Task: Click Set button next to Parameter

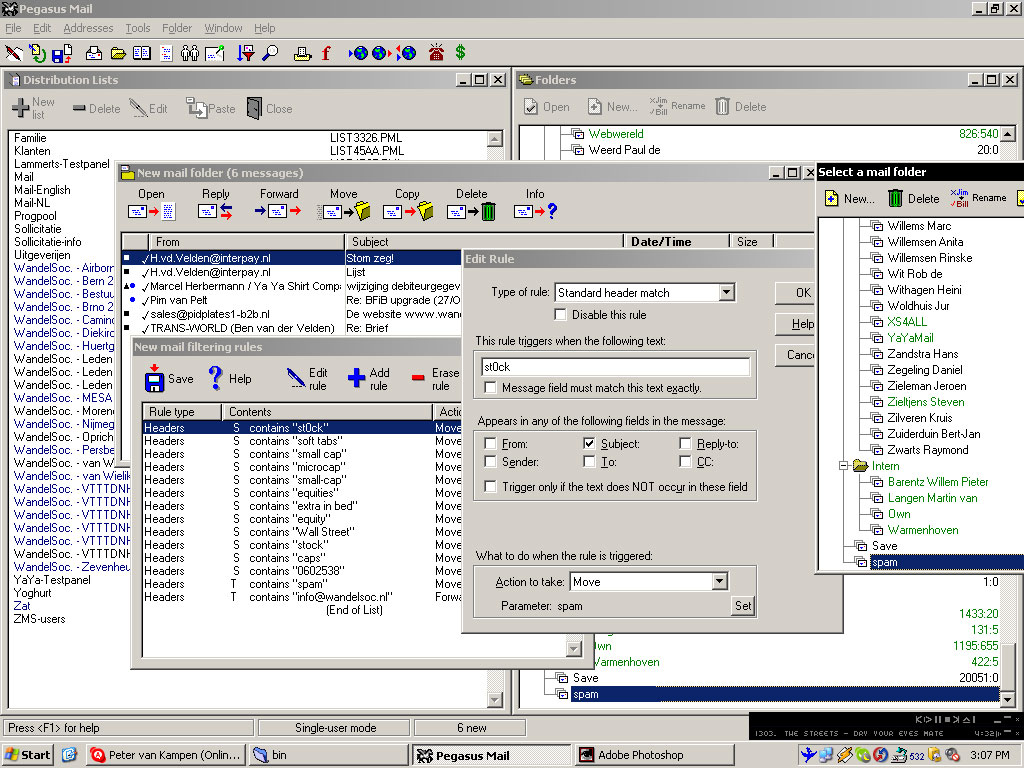Action: 743,605
